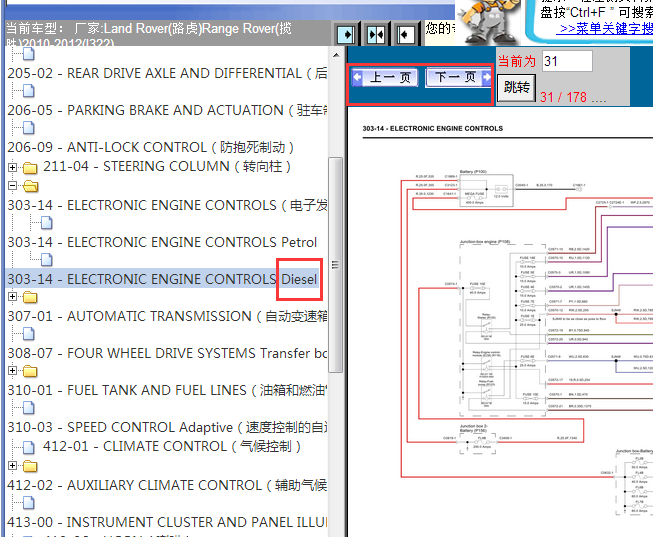
Task: Click document icon above 206-09 ANTI-LOCK CONTROL
Action: click(29, 128)
